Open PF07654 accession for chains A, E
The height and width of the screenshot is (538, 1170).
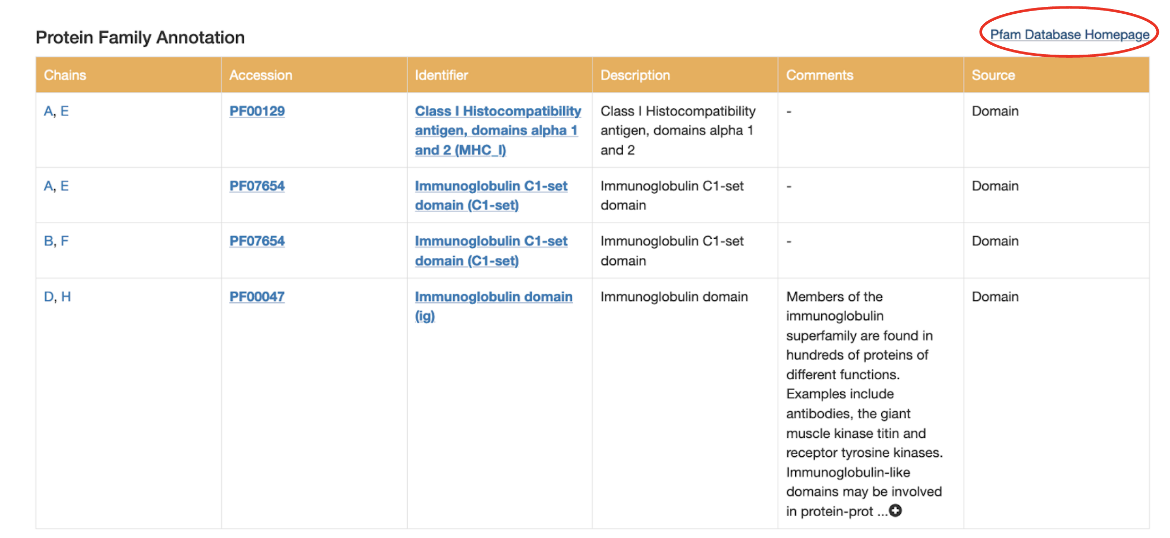tap(257, 186)
